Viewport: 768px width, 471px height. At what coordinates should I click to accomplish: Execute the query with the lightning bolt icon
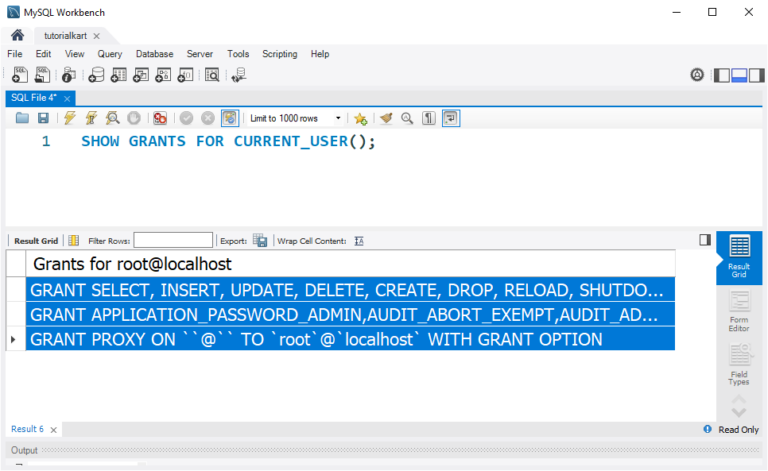(70, 118)
